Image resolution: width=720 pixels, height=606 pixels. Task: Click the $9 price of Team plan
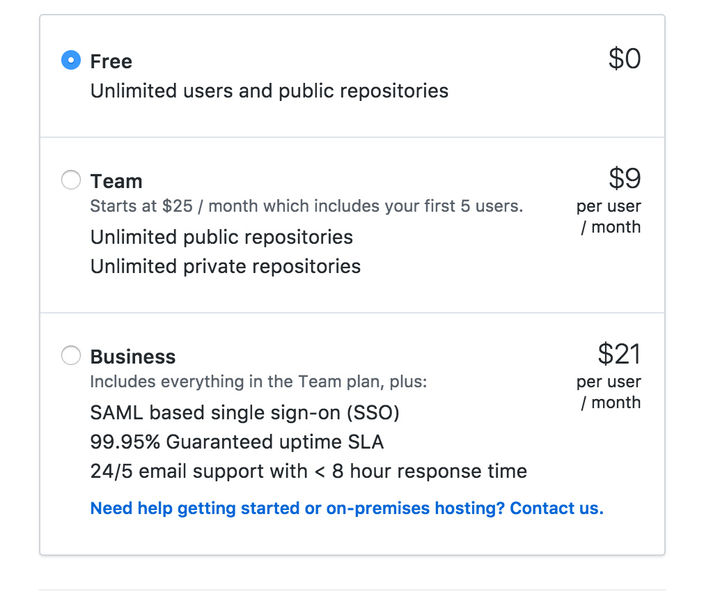tap(624, 179)
